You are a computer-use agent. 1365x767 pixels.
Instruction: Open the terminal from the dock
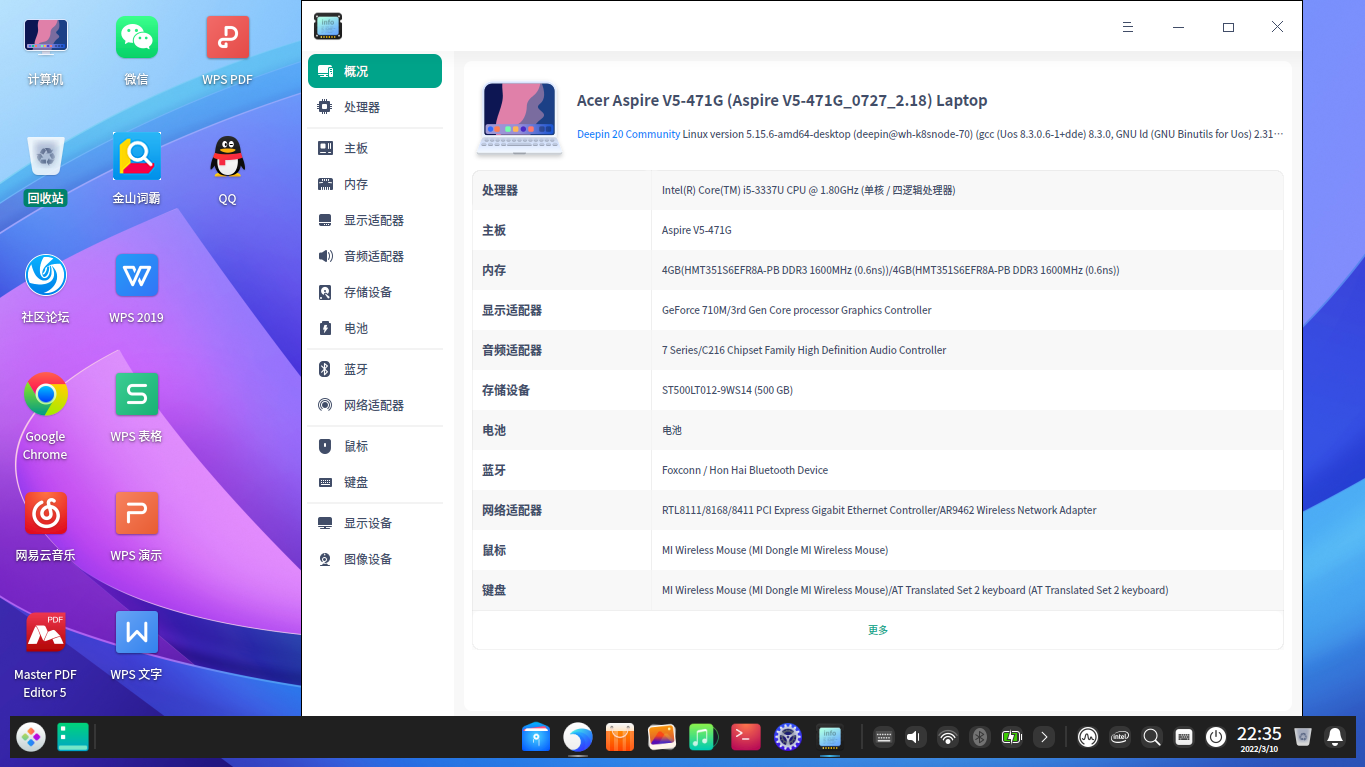[746, 737]
